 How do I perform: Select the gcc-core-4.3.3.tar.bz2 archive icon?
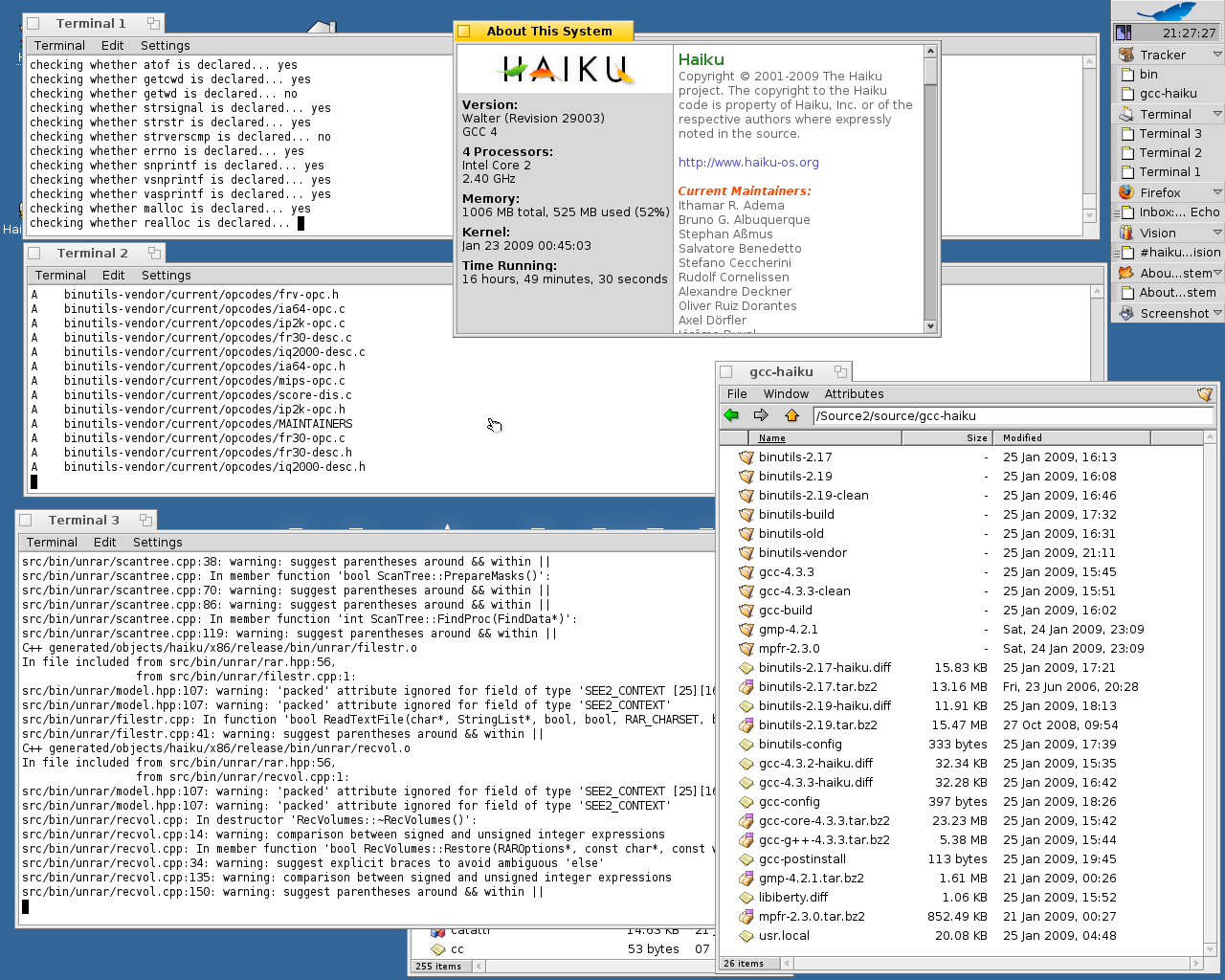[x=746, y=821]
